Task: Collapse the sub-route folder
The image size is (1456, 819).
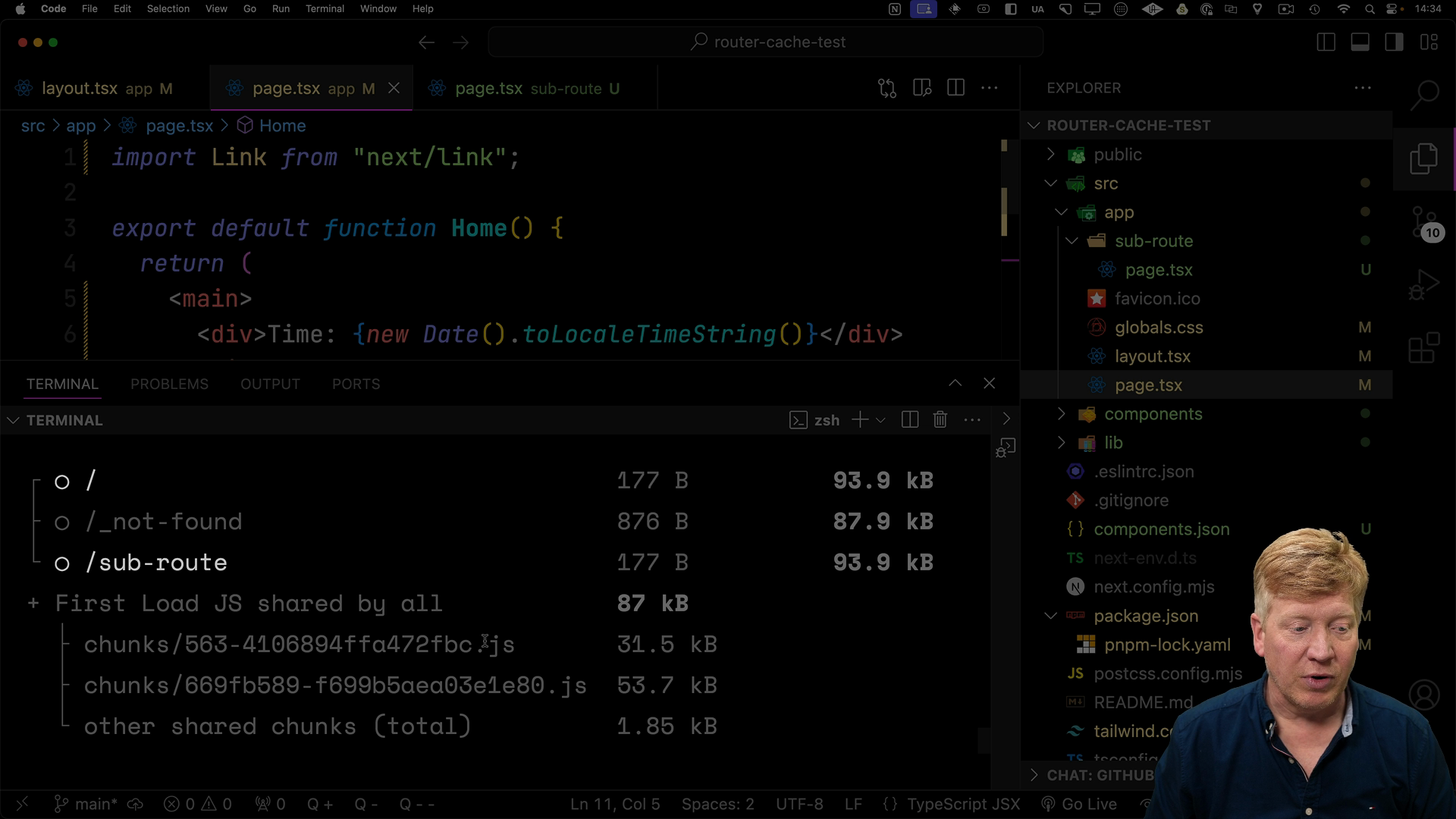Action: click(1072, 241)
